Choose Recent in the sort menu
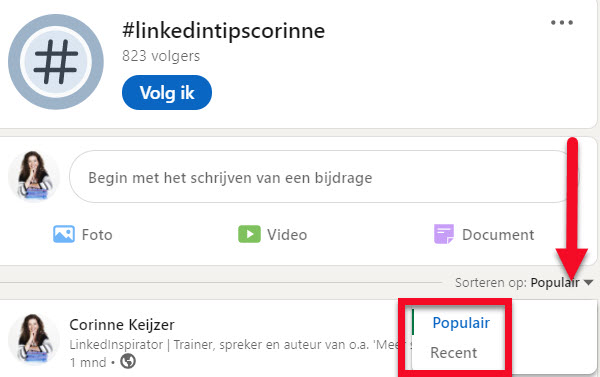 (453, 353)
